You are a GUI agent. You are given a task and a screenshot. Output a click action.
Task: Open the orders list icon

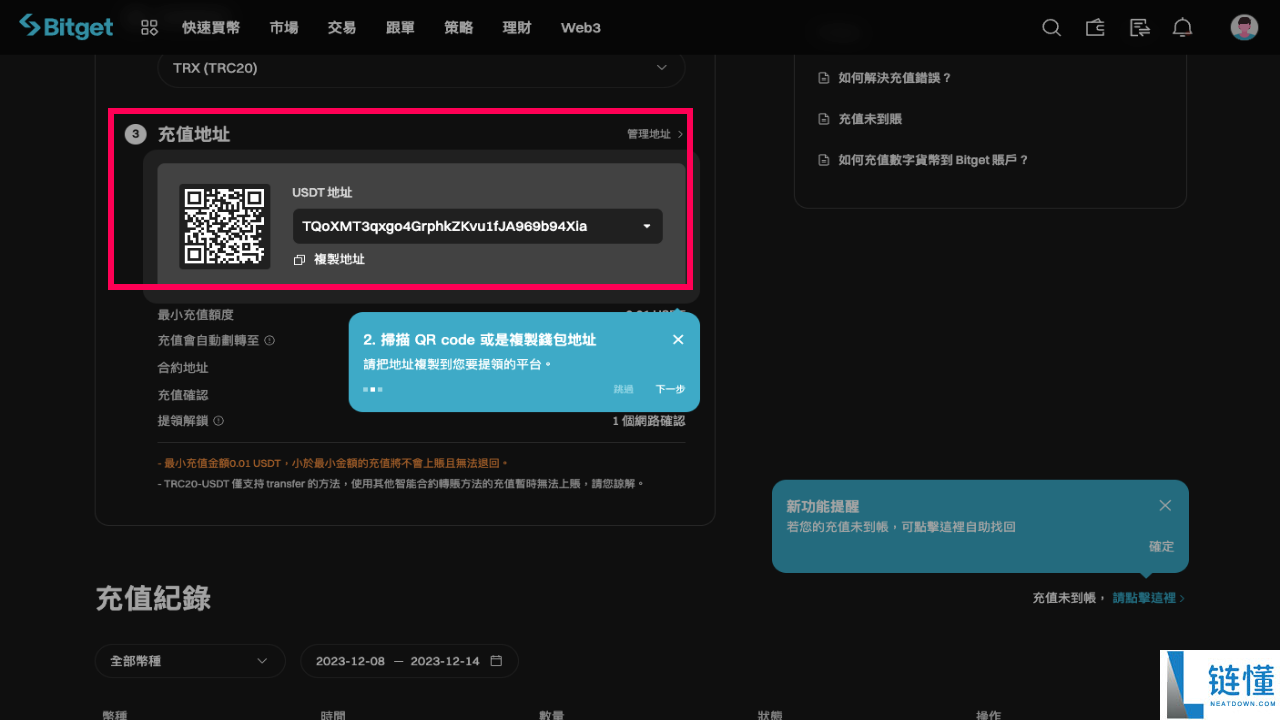[x=1139, y=28]
